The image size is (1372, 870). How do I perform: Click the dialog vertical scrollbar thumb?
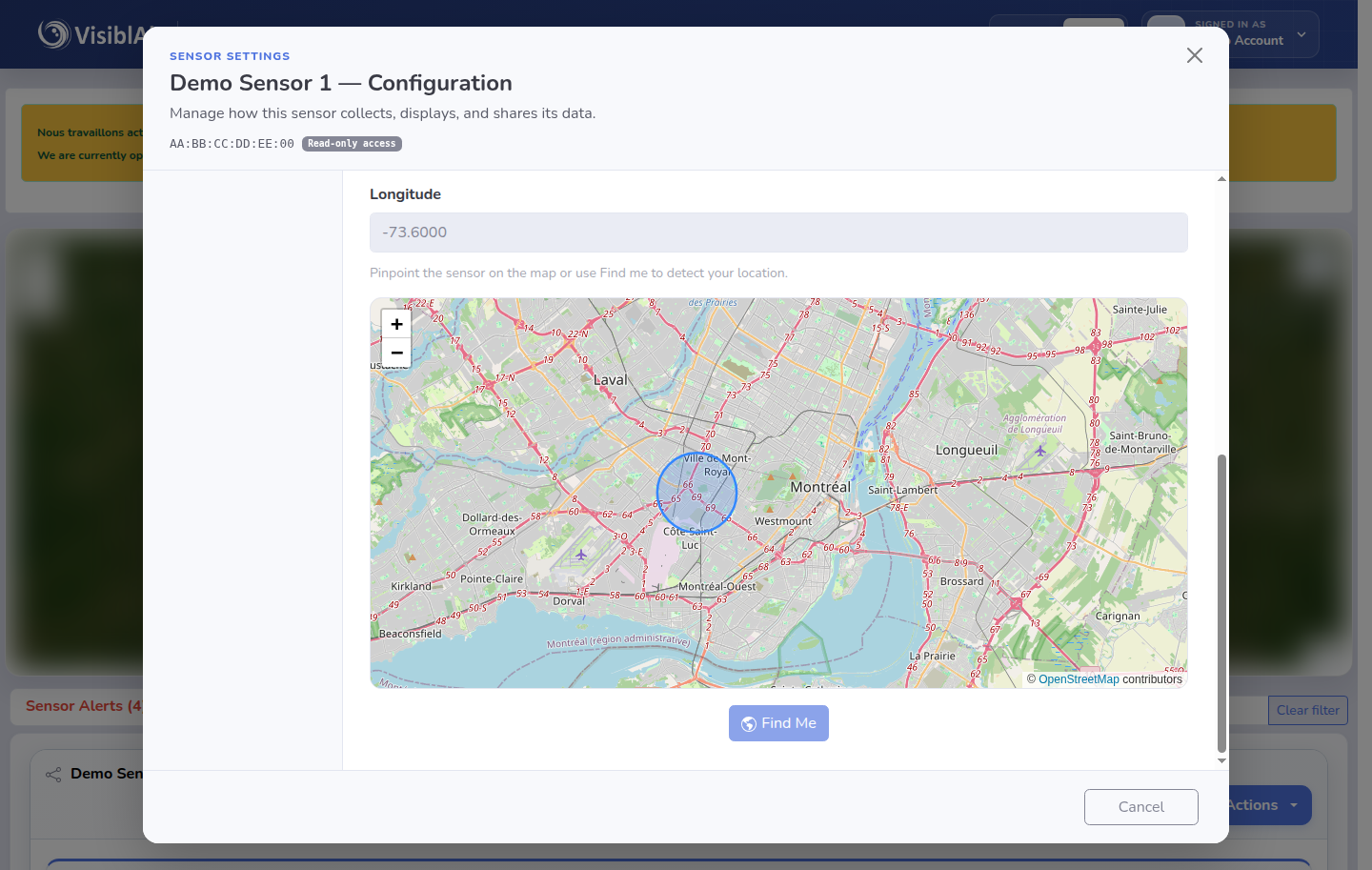tap(1221, 603)
